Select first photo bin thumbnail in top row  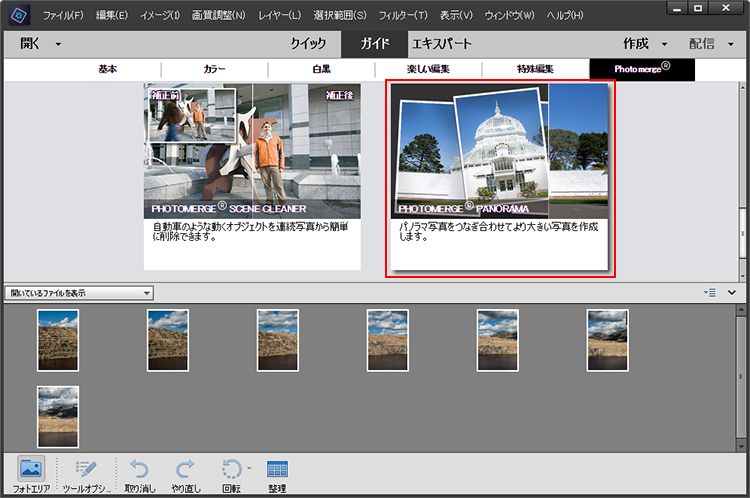click(58, 340)
